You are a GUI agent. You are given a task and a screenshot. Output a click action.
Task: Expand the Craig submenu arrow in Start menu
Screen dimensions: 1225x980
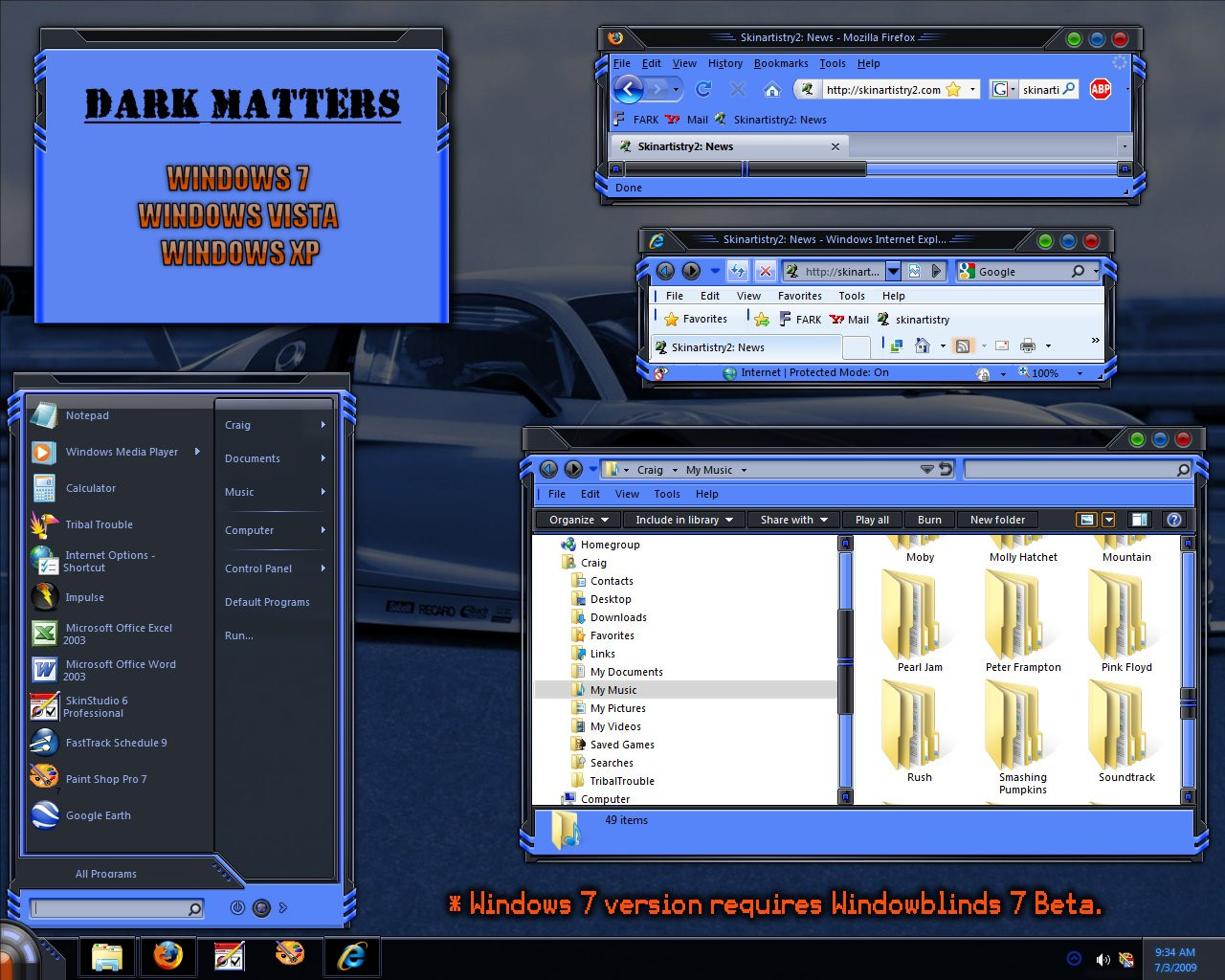point(323,425)
